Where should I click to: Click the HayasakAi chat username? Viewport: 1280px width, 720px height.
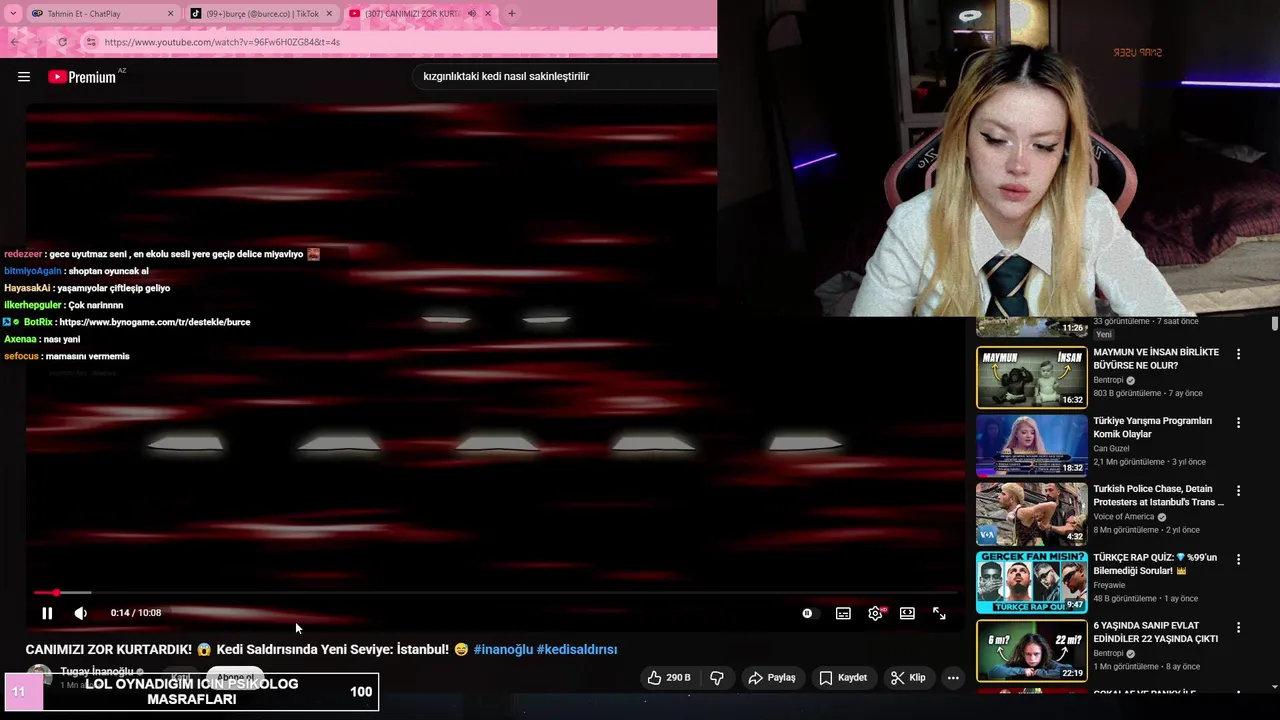27,288
